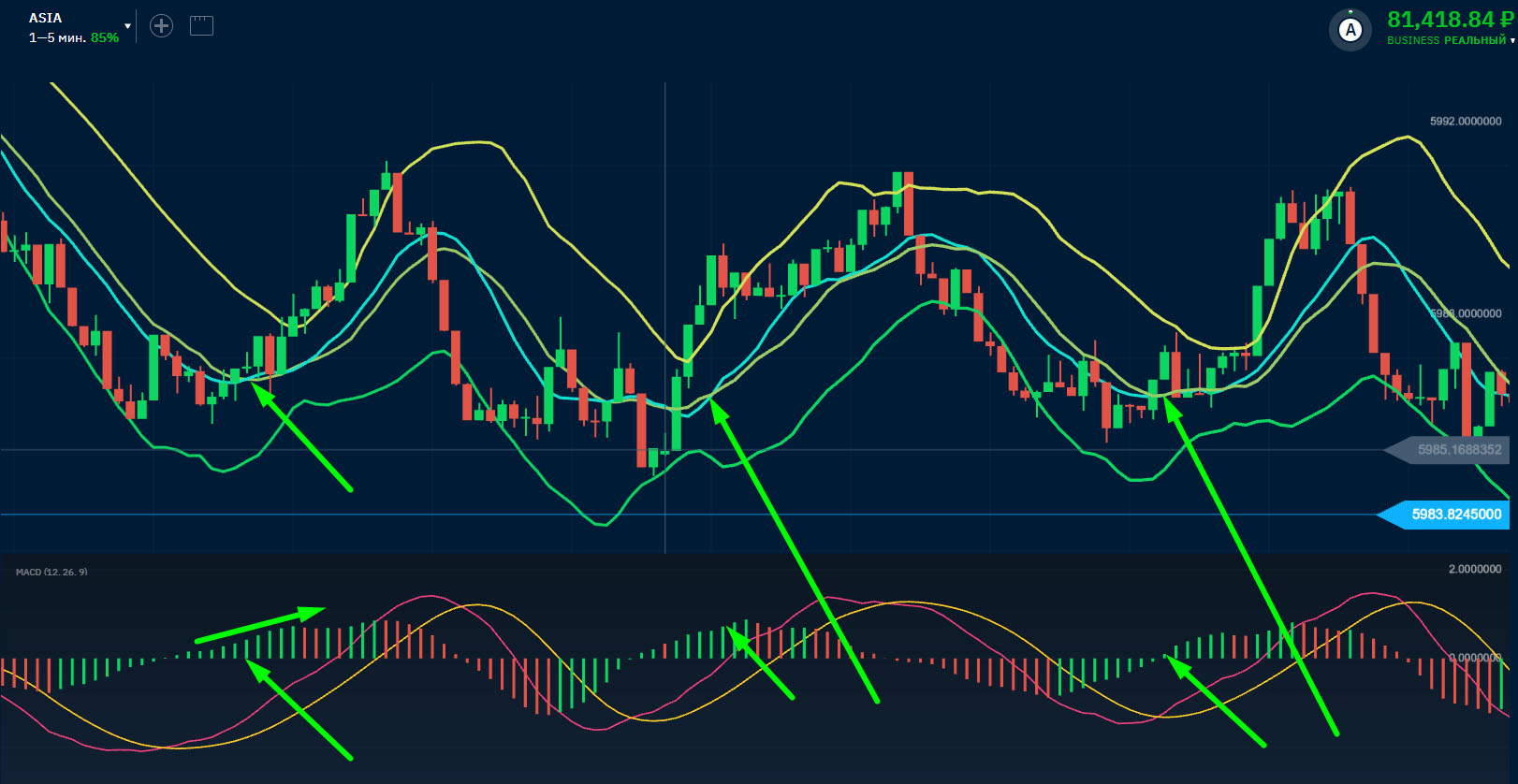Screen dimensions: 1518x784
Task: Open the MACD (12, 26, 9) indicator label
Action: point(51,572)
